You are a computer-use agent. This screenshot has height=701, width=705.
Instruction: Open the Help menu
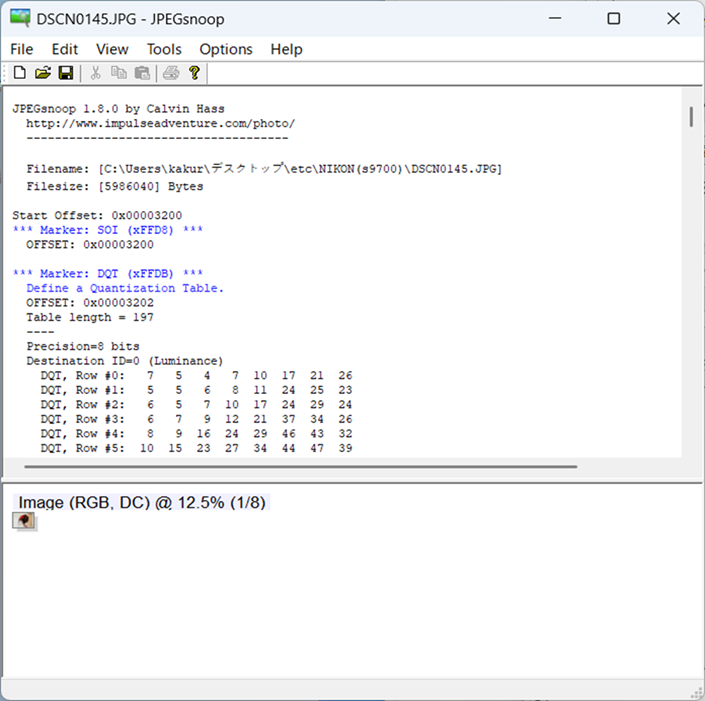coord(286,49)
